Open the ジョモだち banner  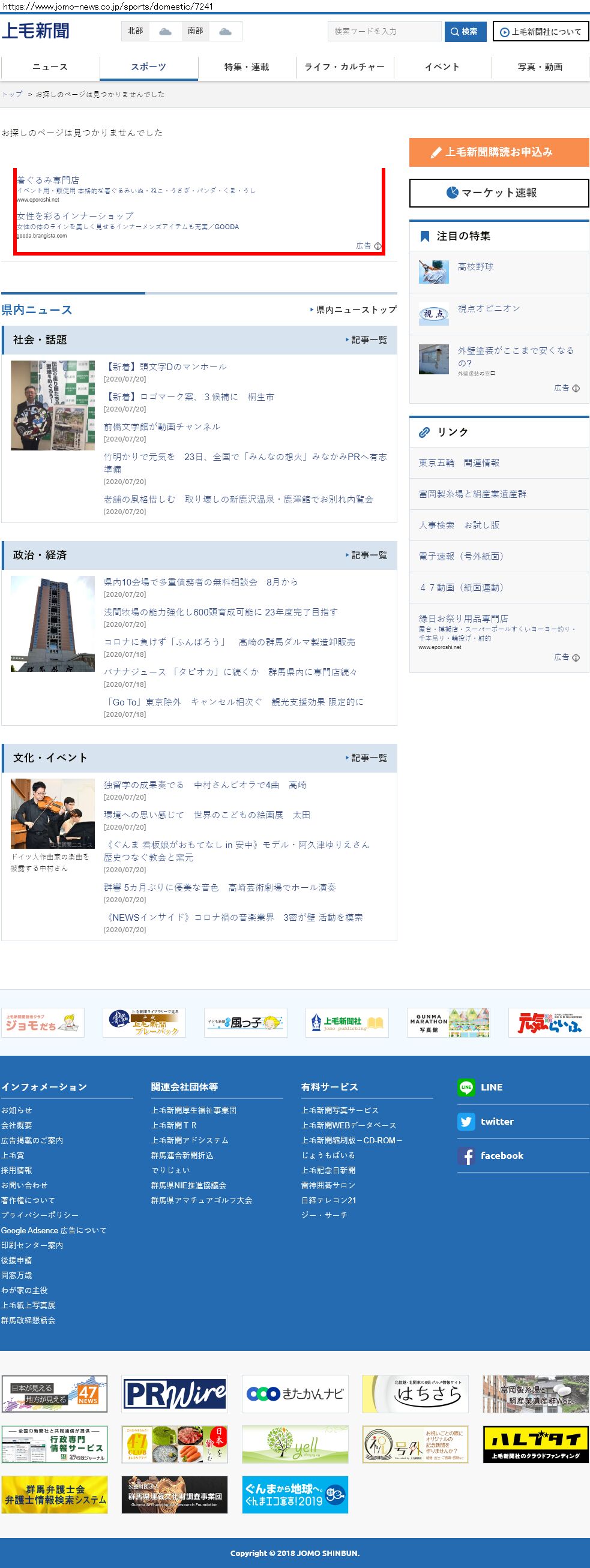click(43, 1023)
